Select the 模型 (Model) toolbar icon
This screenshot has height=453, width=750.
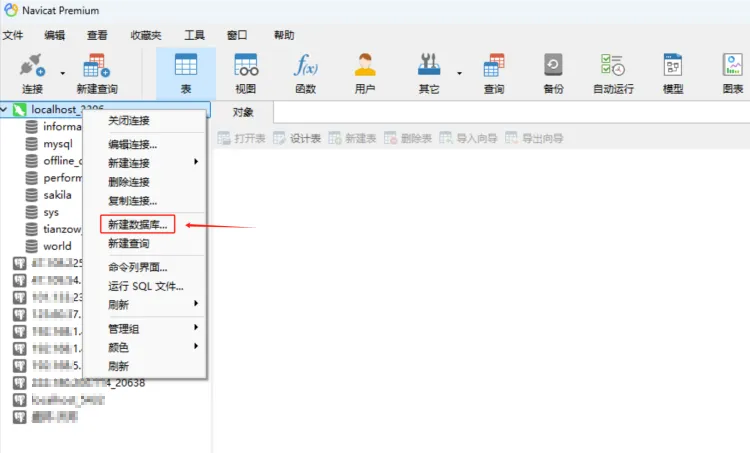tap(673, 73)
